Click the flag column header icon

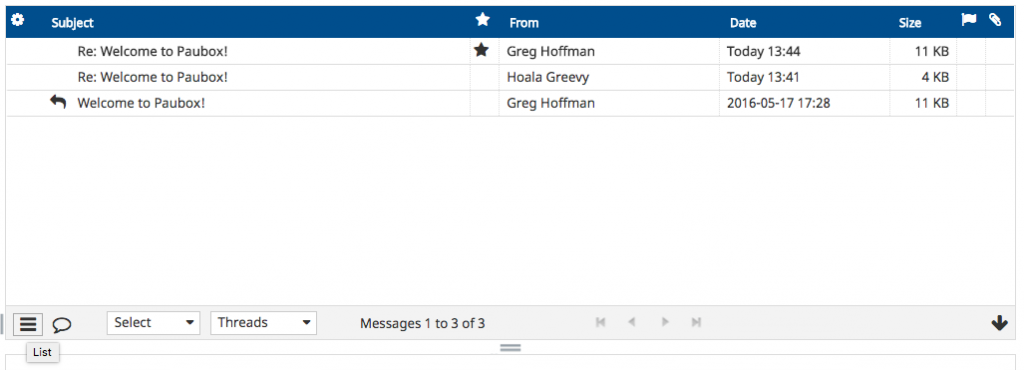pyautogui.click(x=968, y=20)
